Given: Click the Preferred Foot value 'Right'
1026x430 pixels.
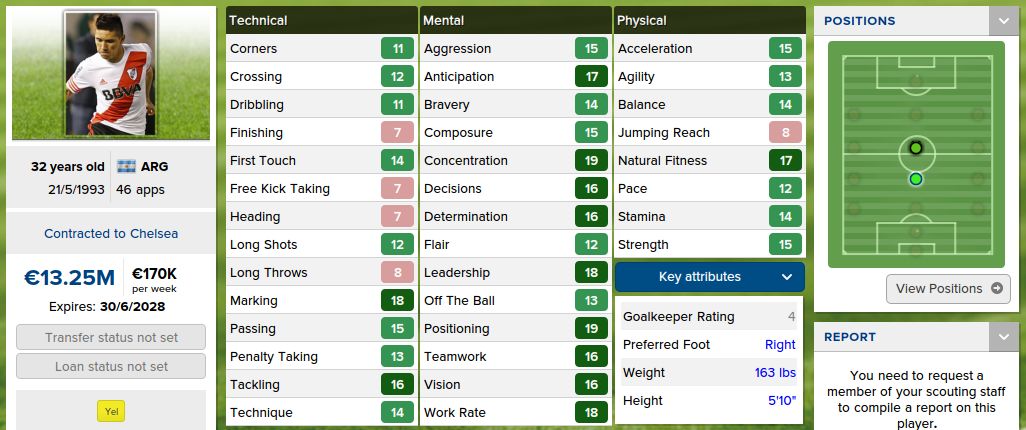Looking at the screenshot, I should (780, 345).
